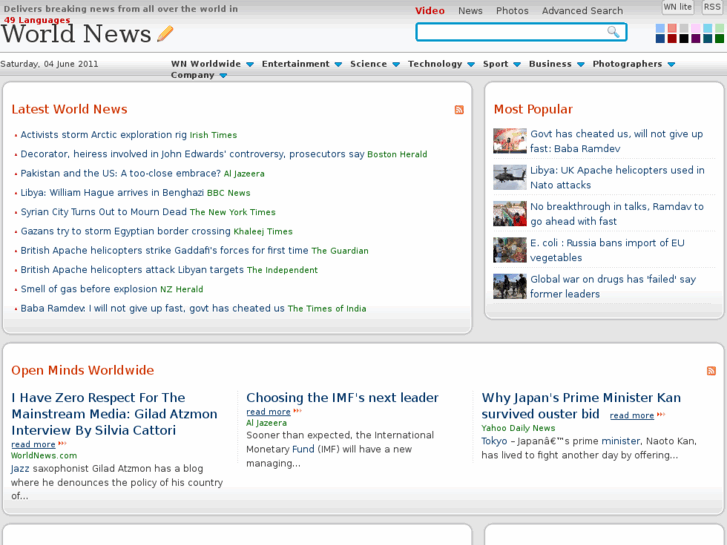Open E. coli: Russia bans import headline
The height and width of the screenshot is (545, 727).
click(x=607, y=250)
